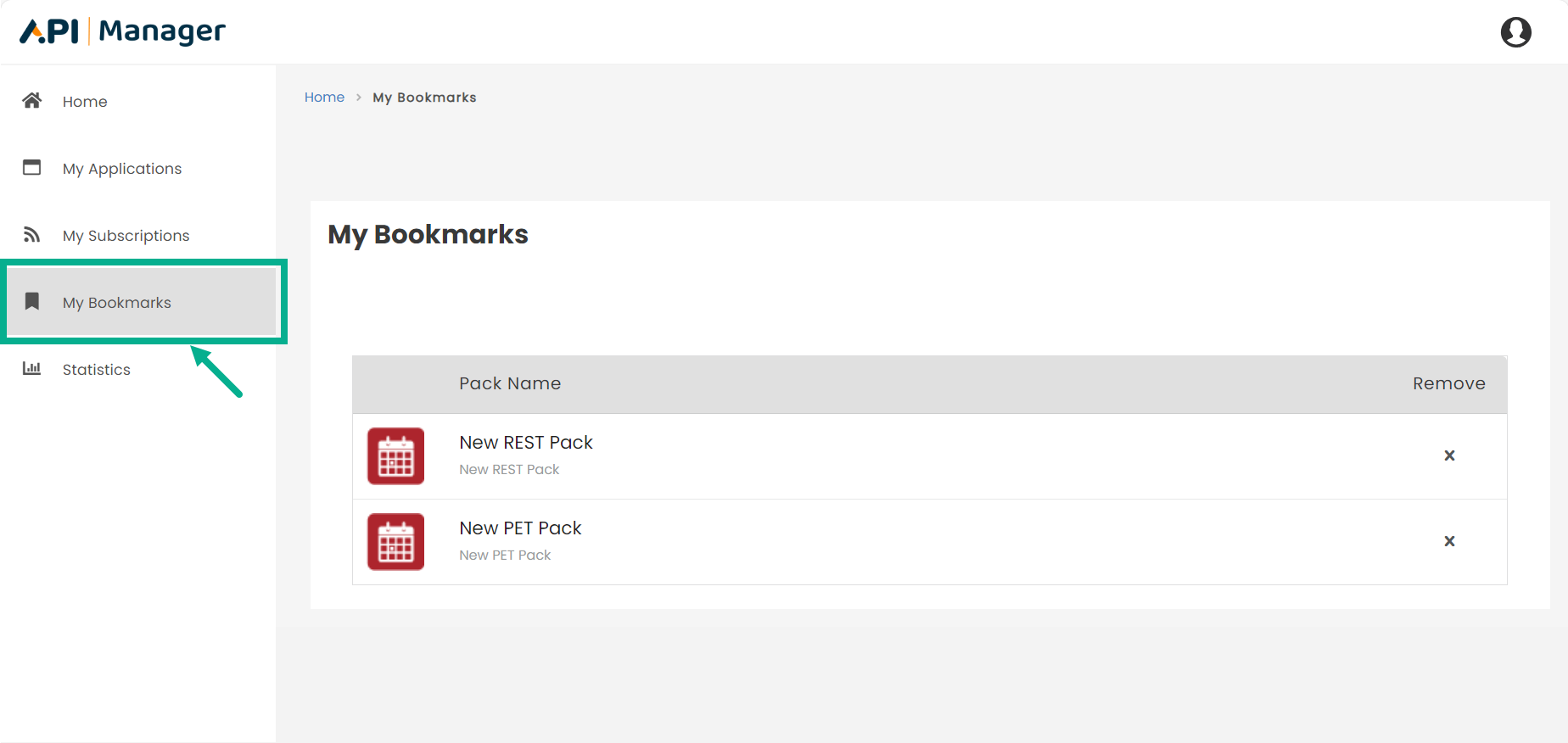The image size is (1568, 743).
Task: Remove the New REST Pack bookmark
Action: [x=1449, y=455]
